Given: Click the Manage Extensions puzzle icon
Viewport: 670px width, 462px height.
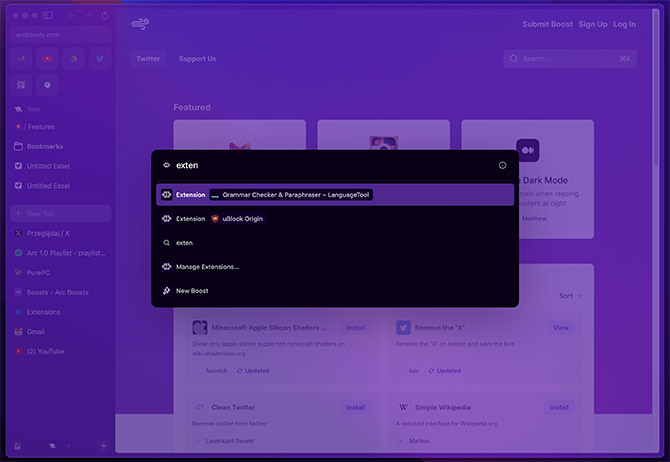Looking at the screenshot, I should [x=166, y=267].
